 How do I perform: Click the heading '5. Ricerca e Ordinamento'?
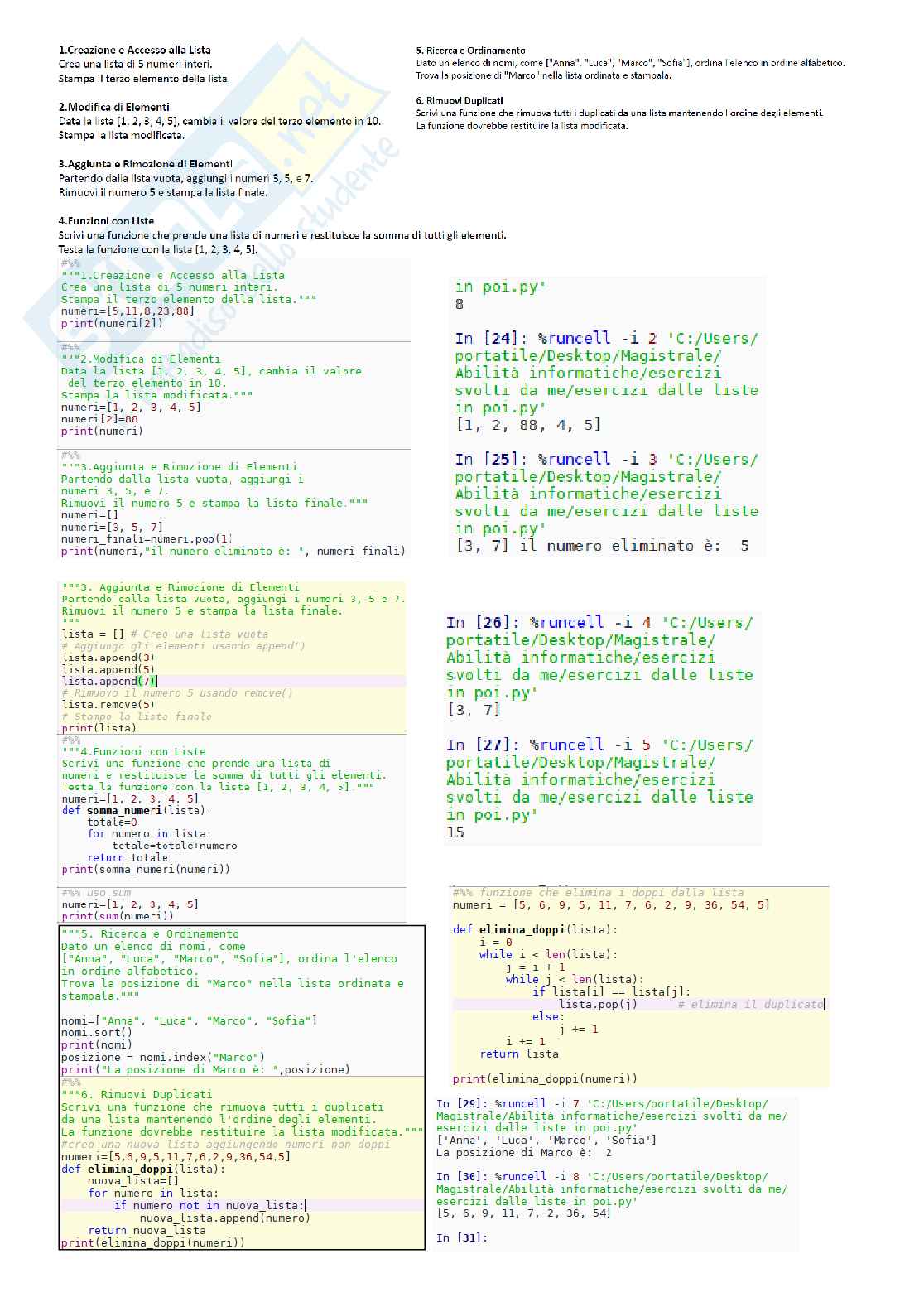click(470, 51)
